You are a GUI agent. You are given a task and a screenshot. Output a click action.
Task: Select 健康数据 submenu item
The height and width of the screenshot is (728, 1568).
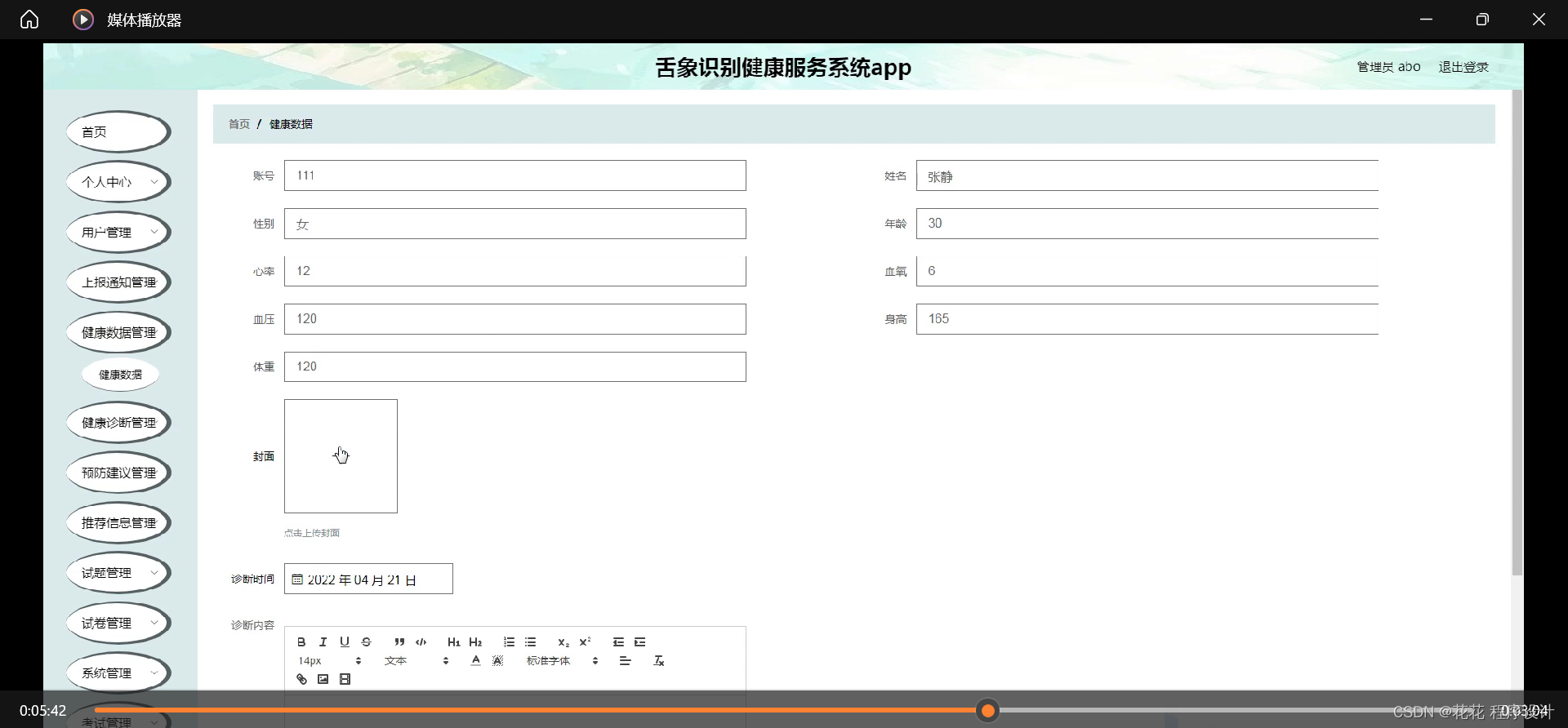click(x=120, y=375)
